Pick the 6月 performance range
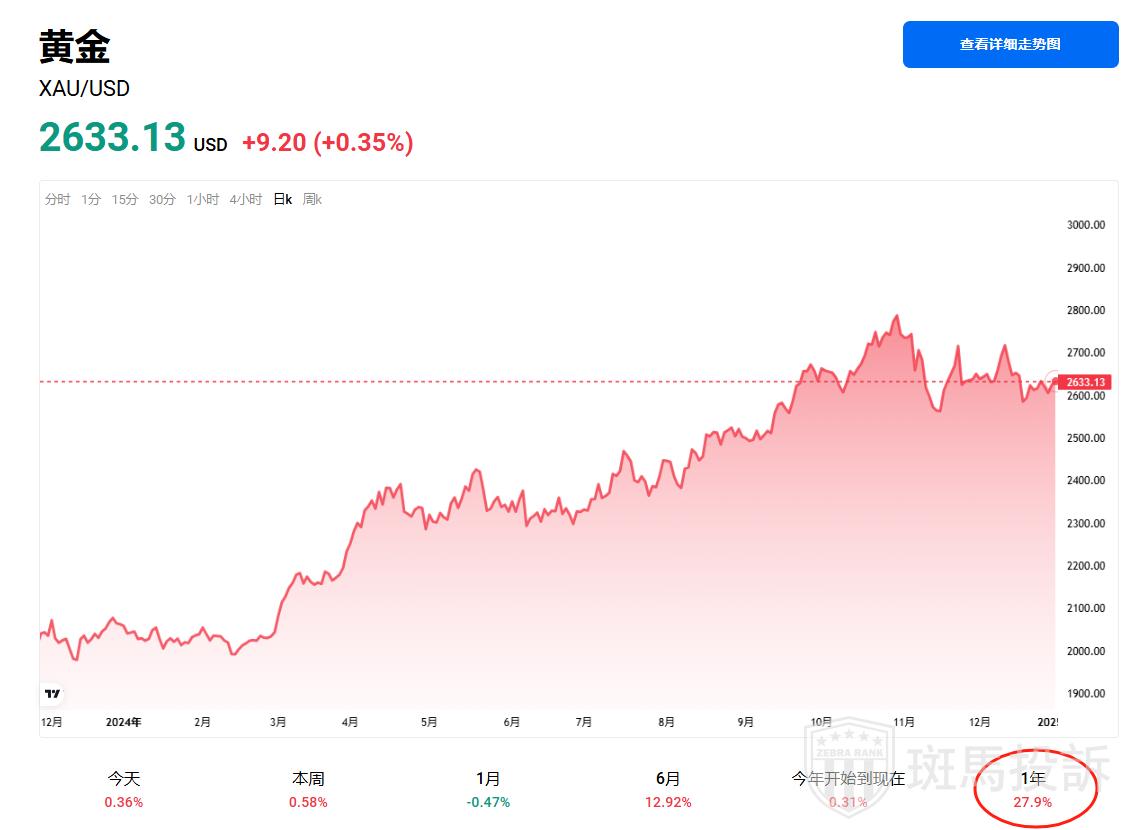The image size is (1129, 830). [668, 789]
